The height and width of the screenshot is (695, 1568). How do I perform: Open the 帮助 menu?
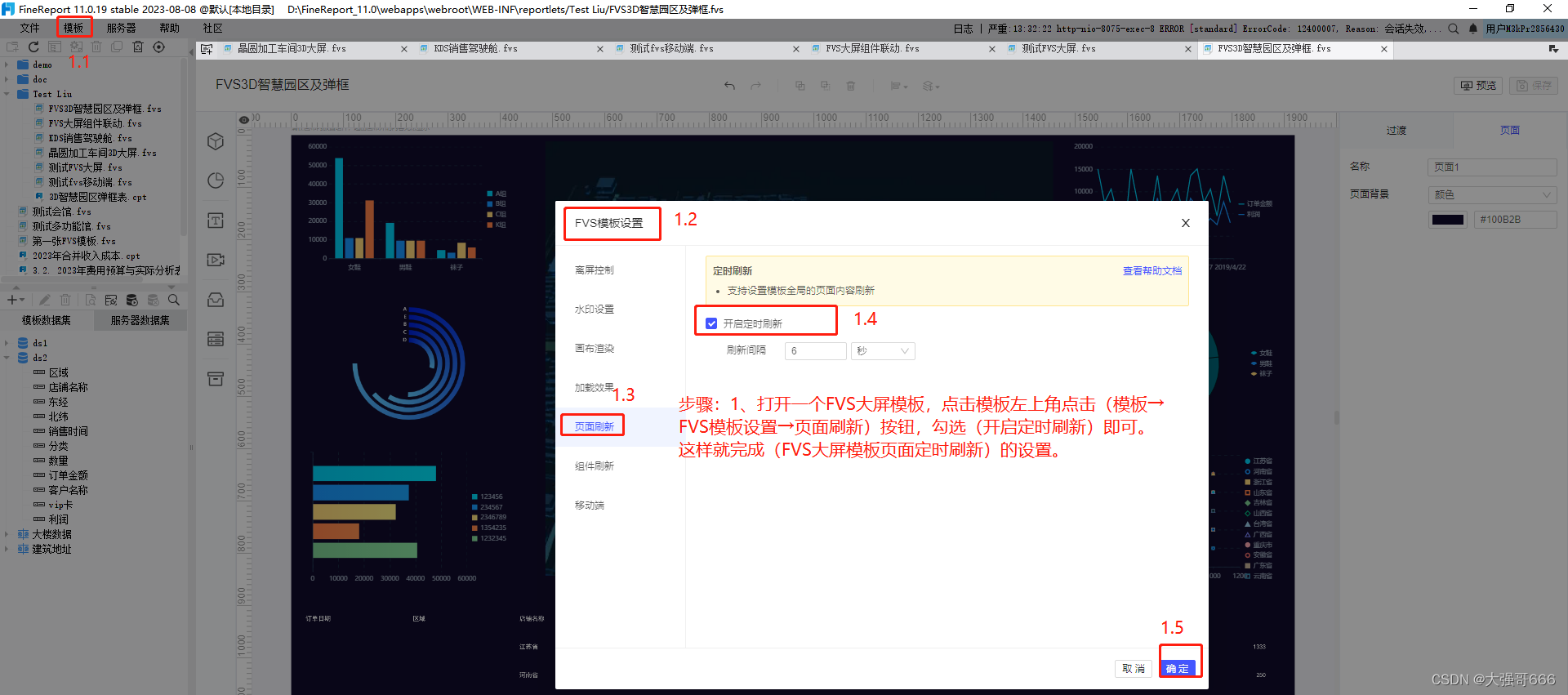169,28
